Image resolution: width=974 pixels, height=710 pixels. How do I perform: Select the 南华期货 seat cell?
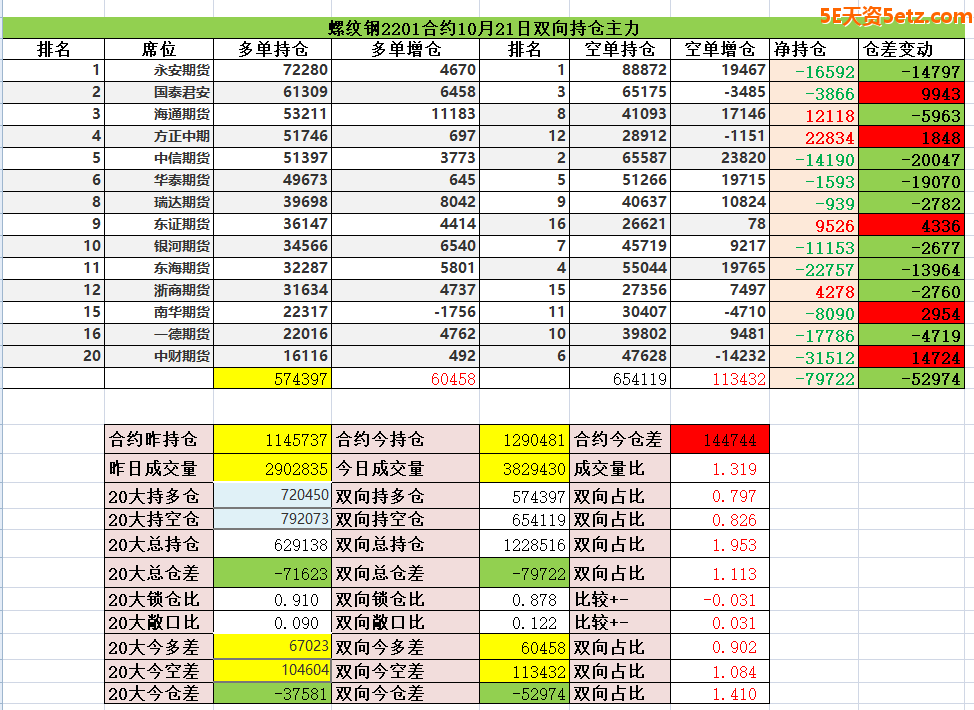[x=159, y=312]
